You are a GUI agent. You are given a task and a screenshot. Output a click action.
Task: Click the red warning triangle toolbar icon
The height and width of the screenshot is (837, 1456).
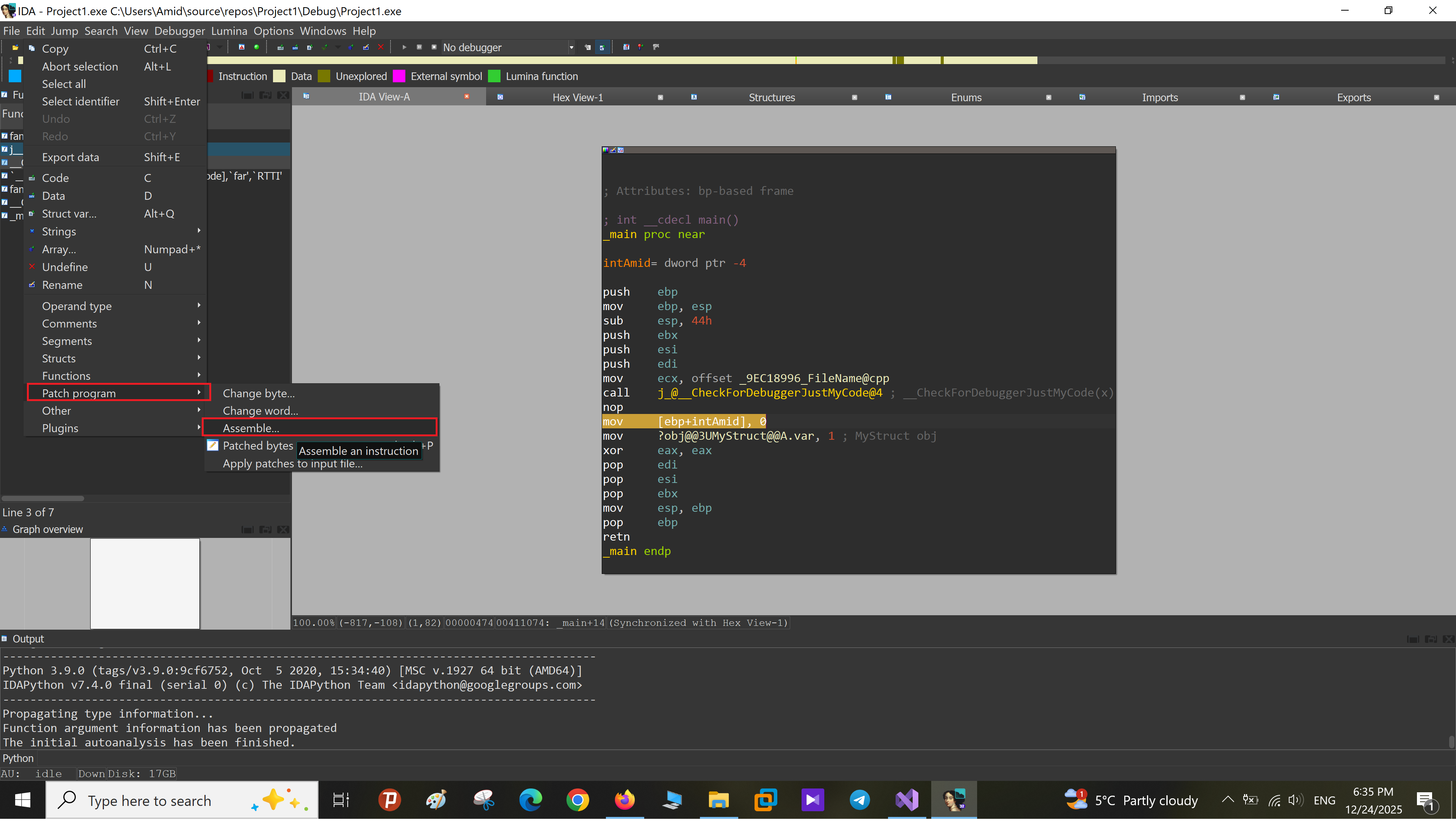pyautogui.click(x=242, y=47)
